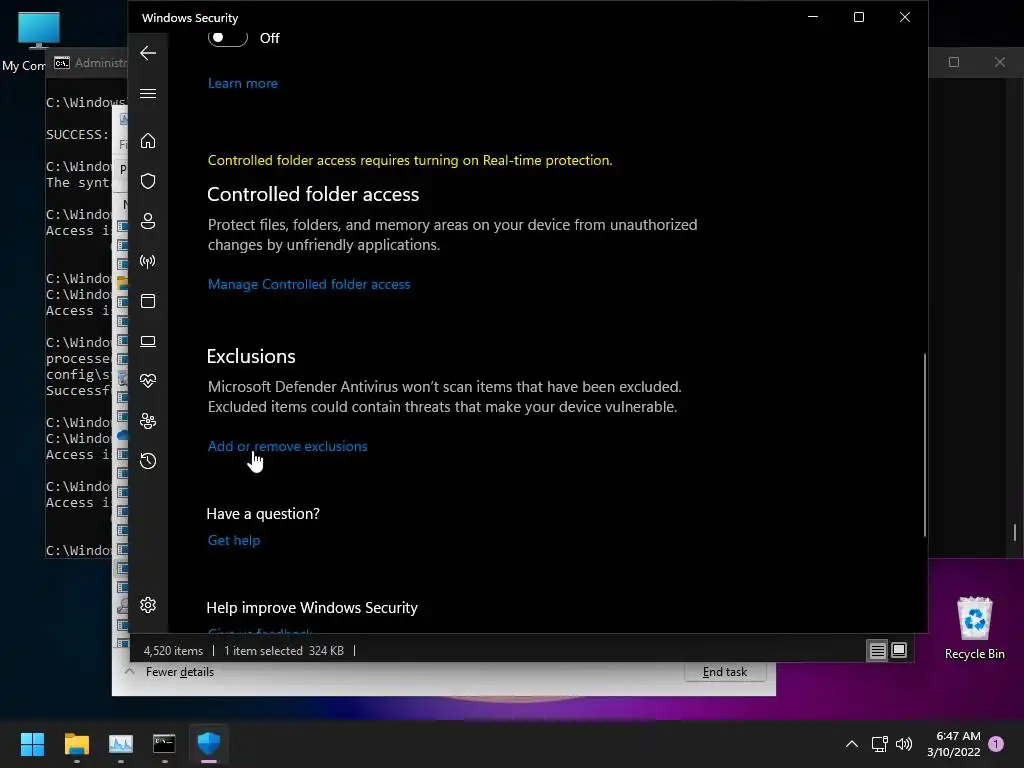Open App & browser control window icon
The width and height of the screenshot is (1024, 768).
pyautogui.click(x=148, y=301)
